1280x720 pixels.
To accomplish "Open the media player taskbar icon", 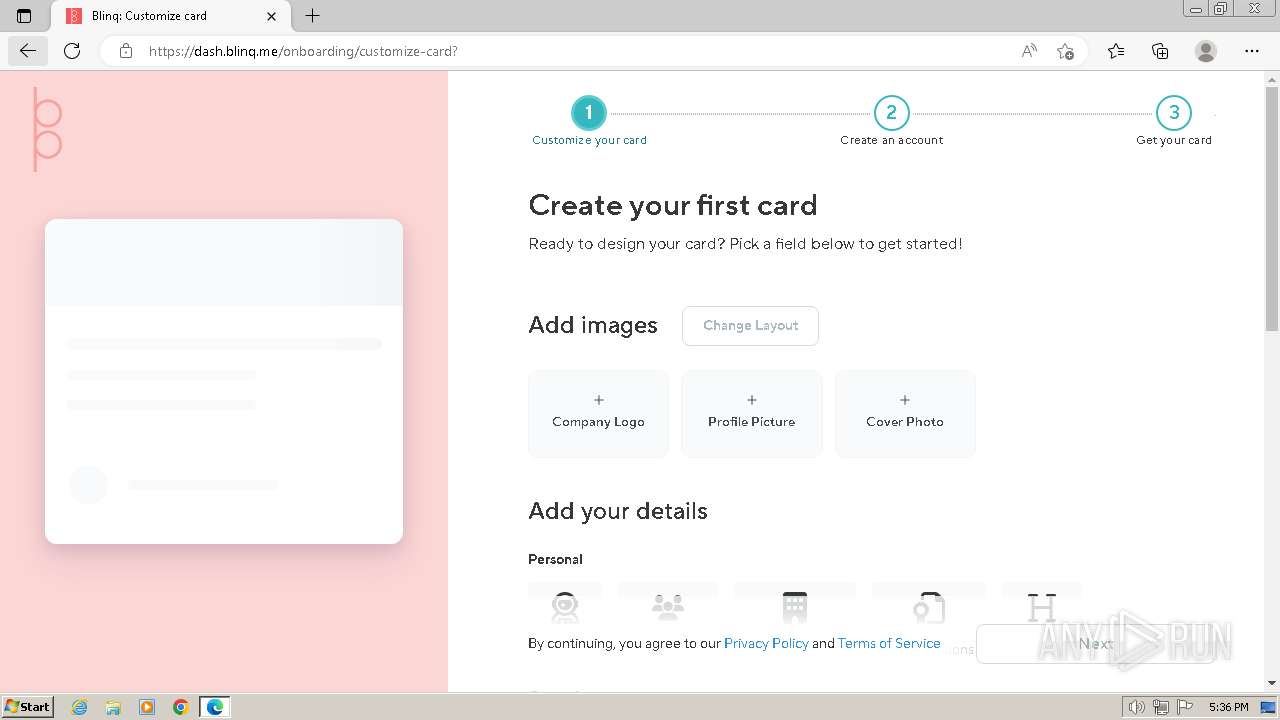I will pyautogui.click(x=147, y=707).
